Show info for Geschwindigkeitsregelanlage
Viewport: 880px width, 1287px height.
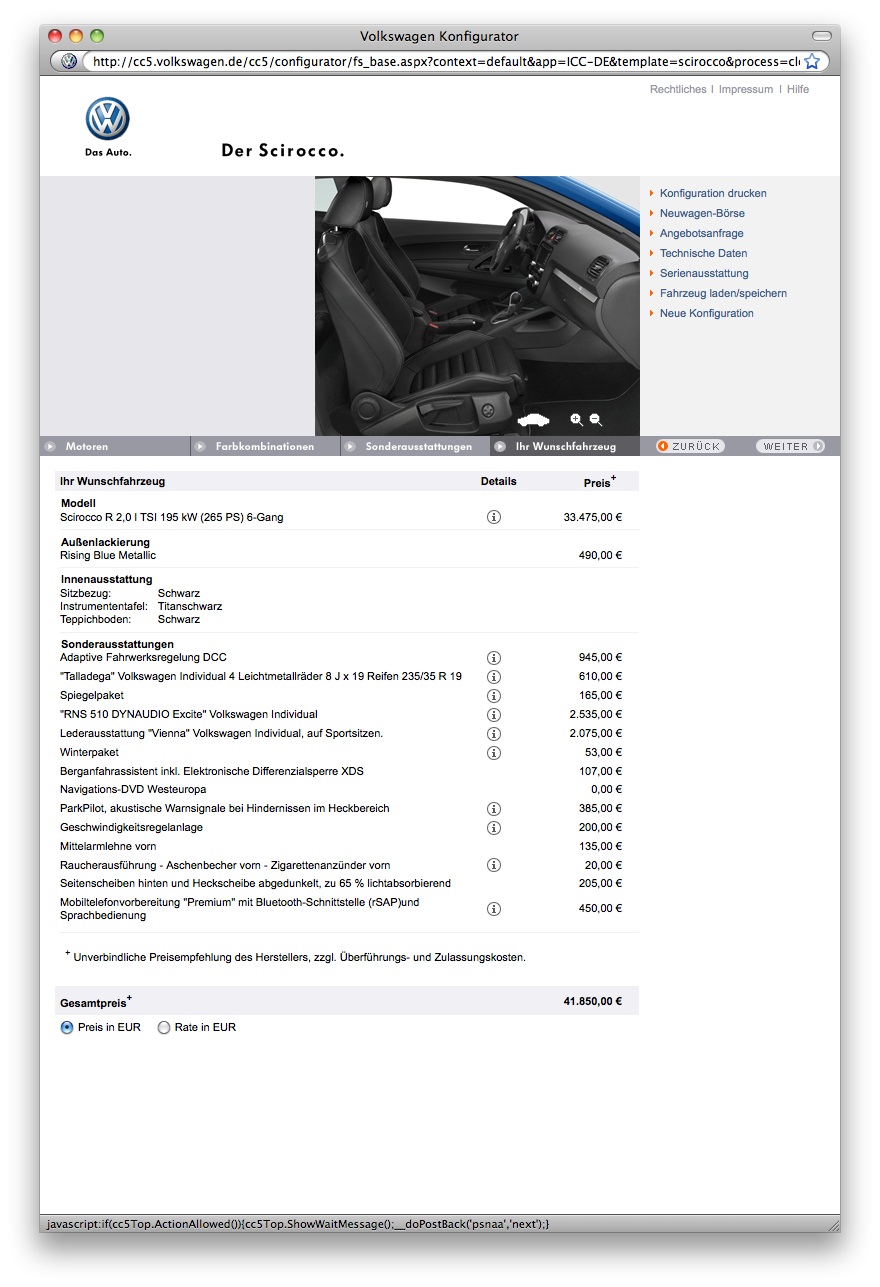pyautogui.click(x=494, y=828)
